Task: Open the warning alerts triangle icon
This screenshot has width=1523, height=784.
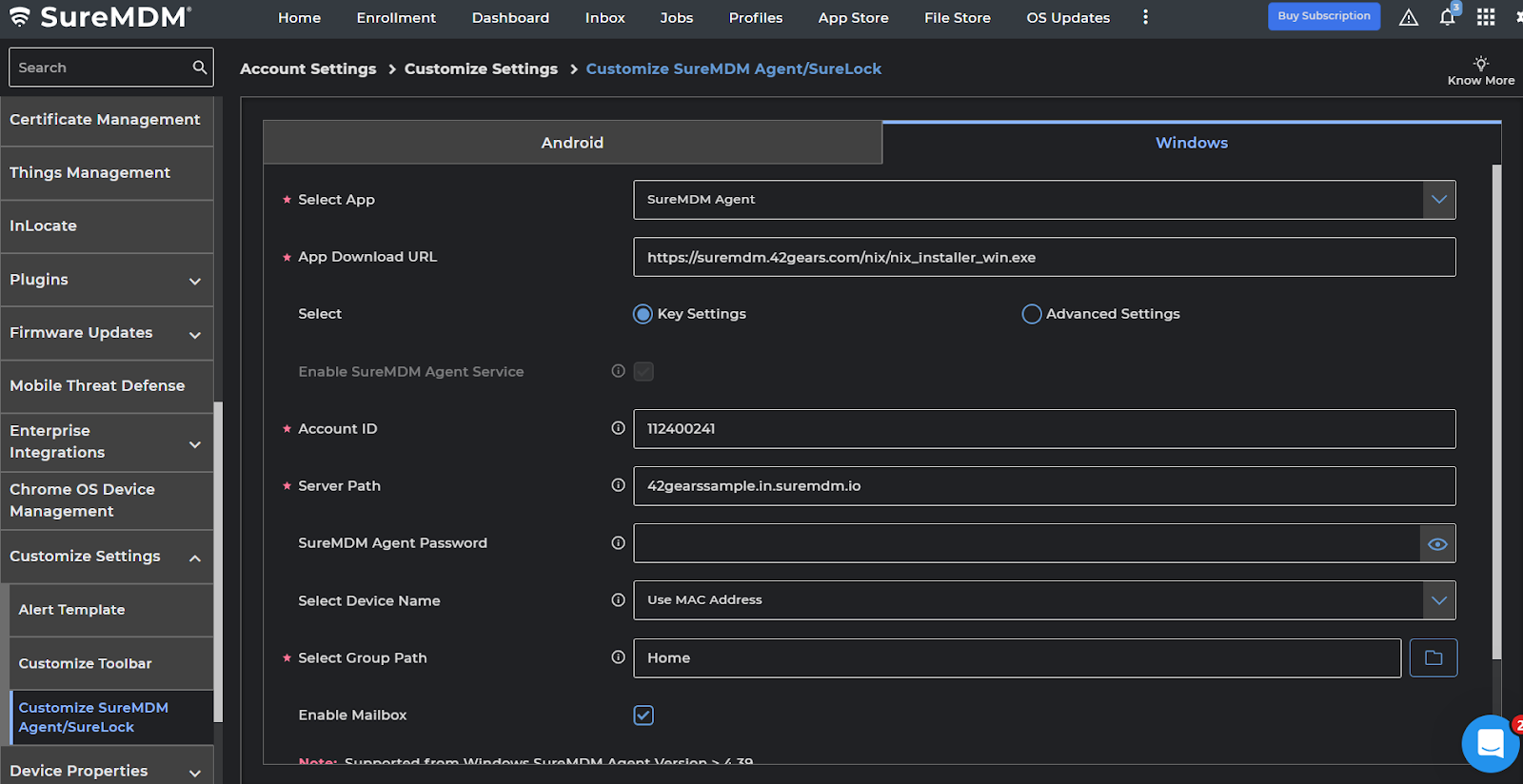Action: point(1409,17)
